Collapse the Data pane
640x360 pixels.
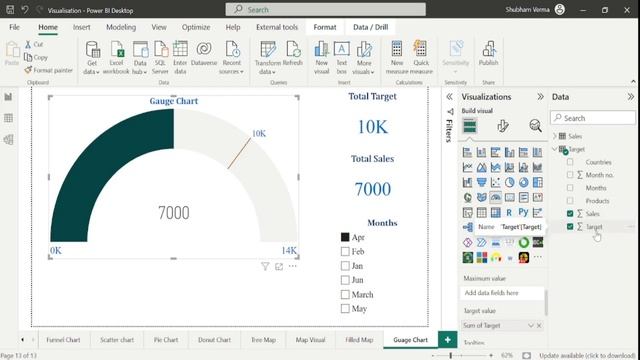pyautogui.click(x=631, y=97)
